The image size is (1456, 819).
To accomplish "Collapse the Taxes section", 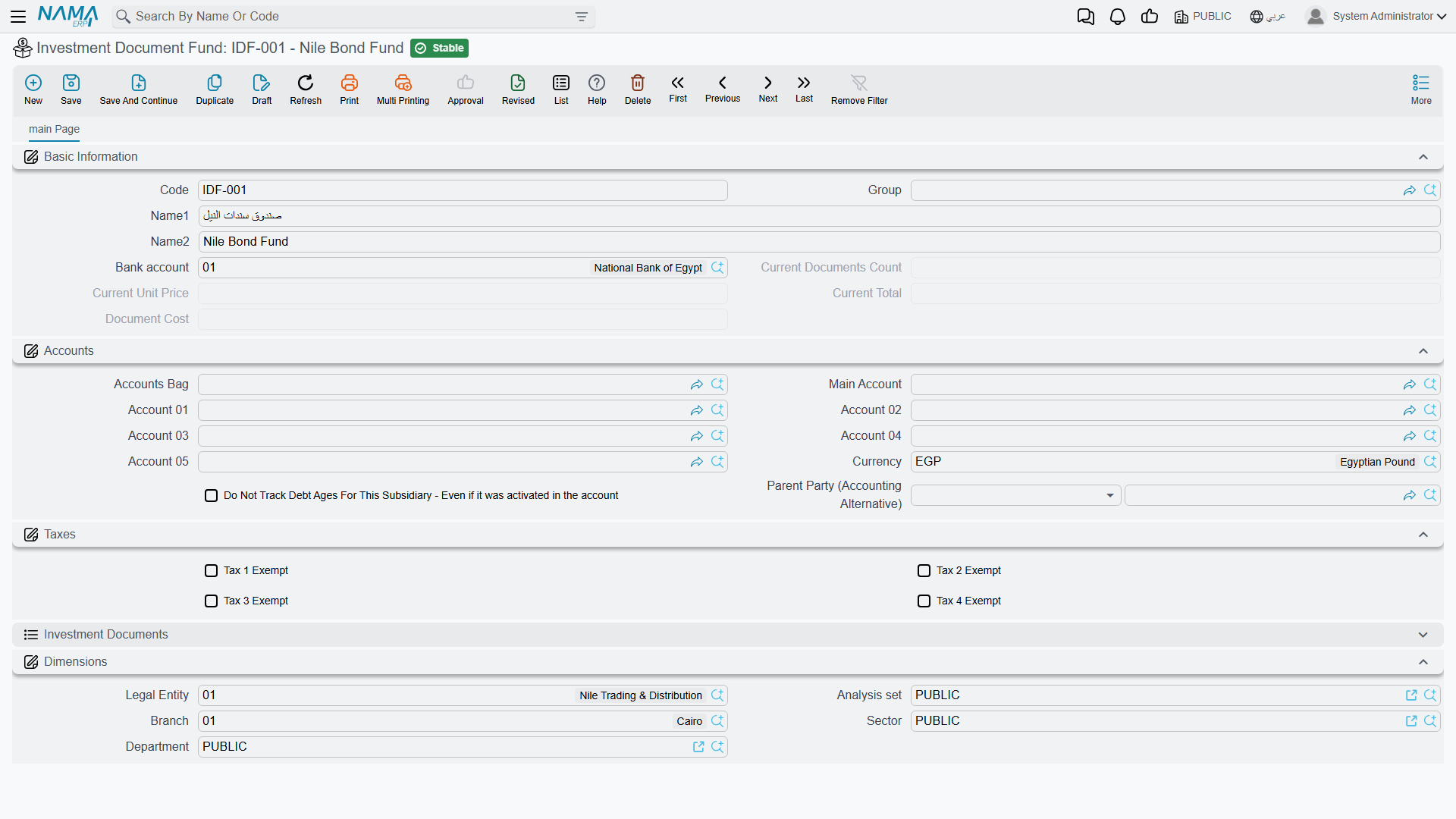I will (1423, 535).
